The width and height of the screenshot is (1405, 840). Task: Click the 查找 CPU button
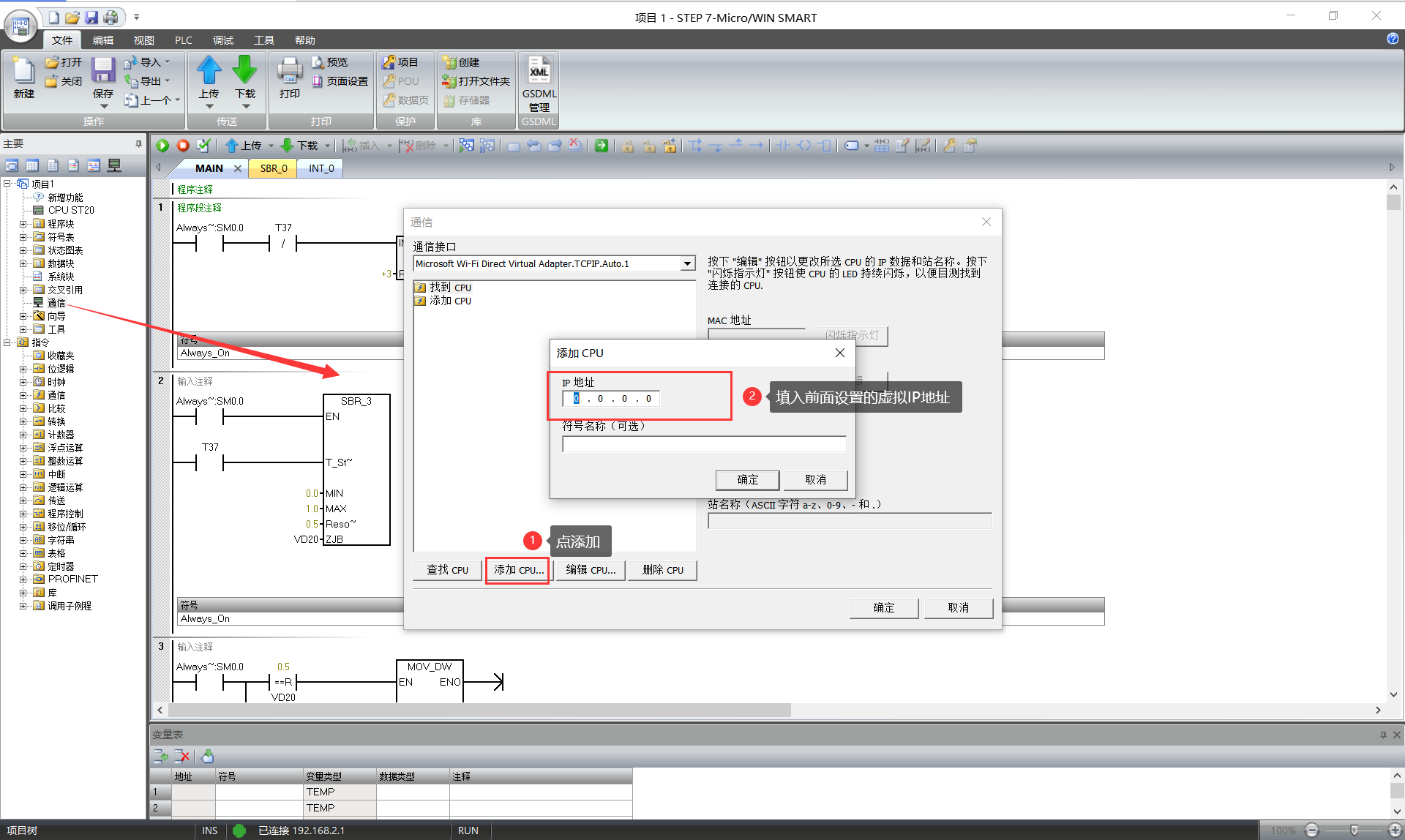click(447, 570)
